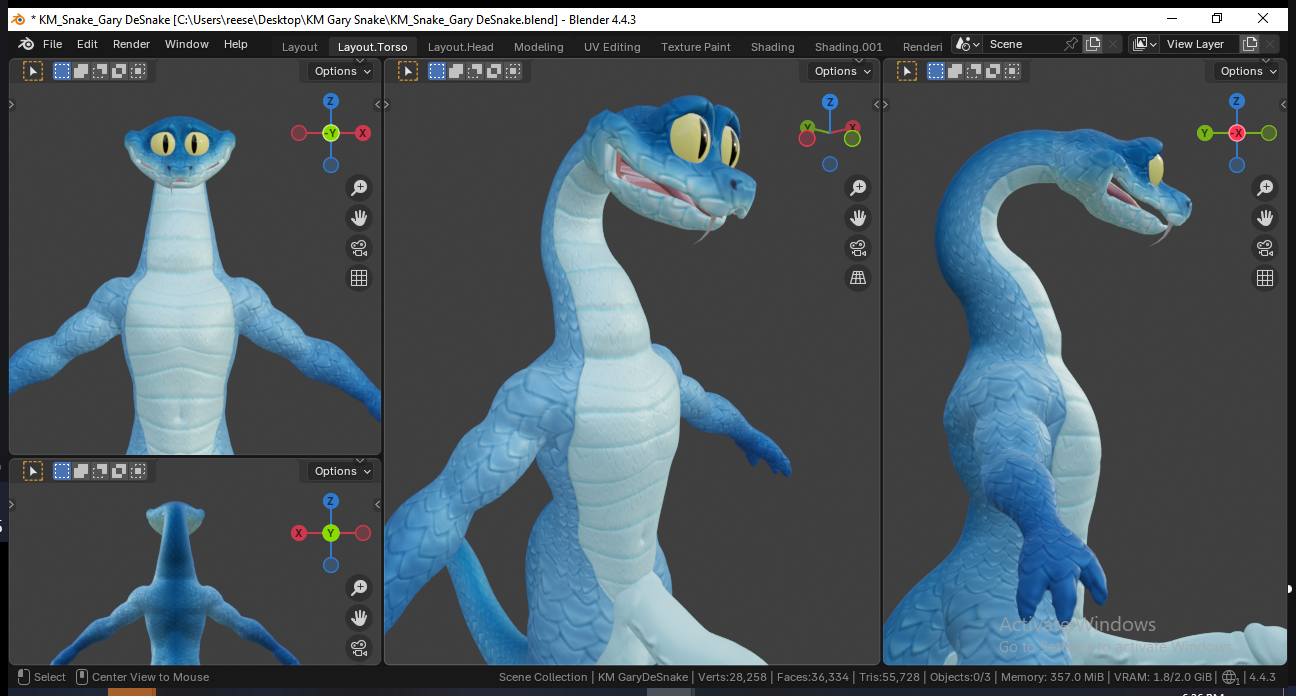
Task: Open the camera view icon in the right viewport
Action: 1265,247
